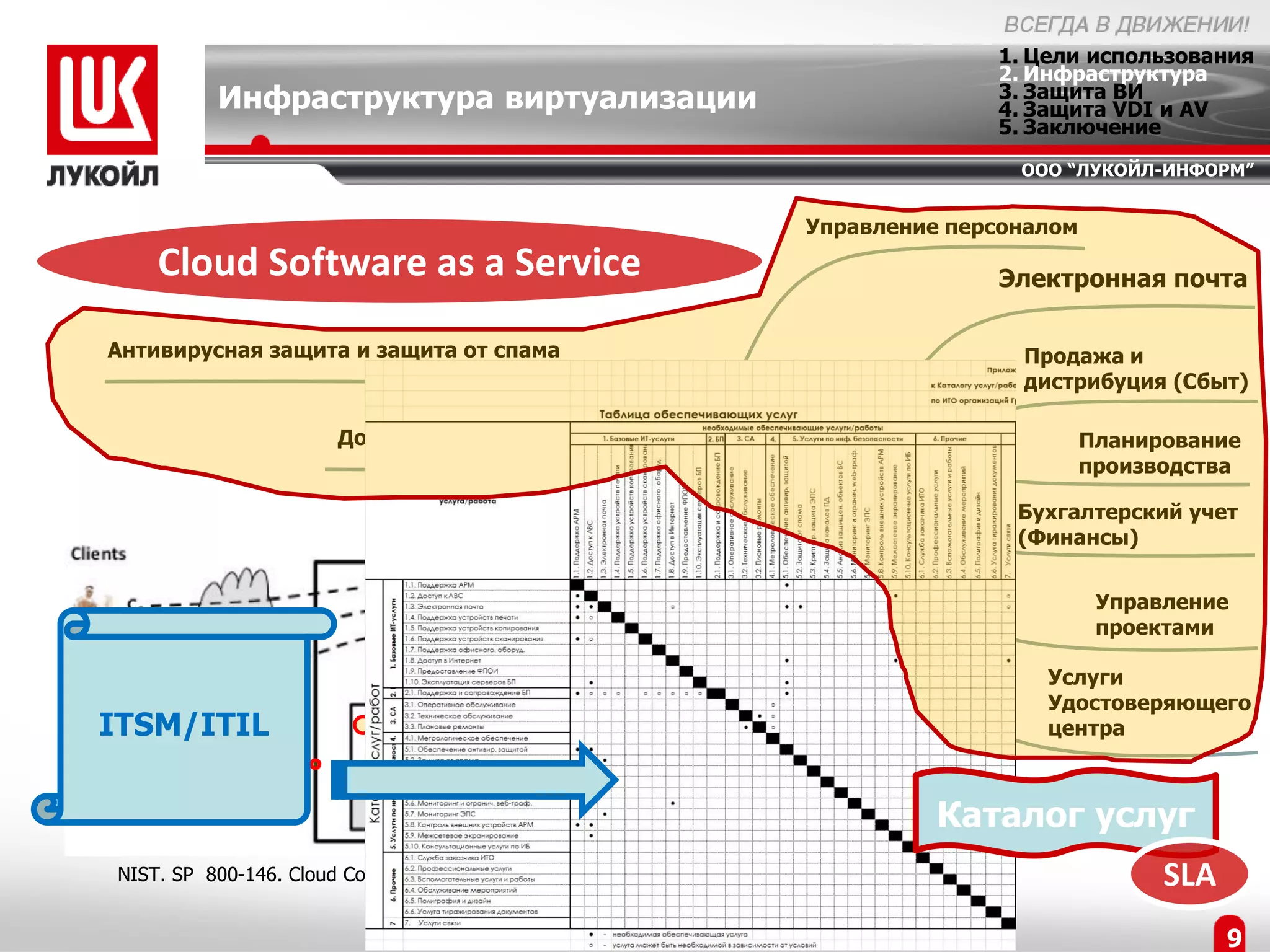The height and width of the screenshot is (952, 1270).
Task: Click row '5.9. Межсетевое экранирование'
Action: tap(487, 835)
